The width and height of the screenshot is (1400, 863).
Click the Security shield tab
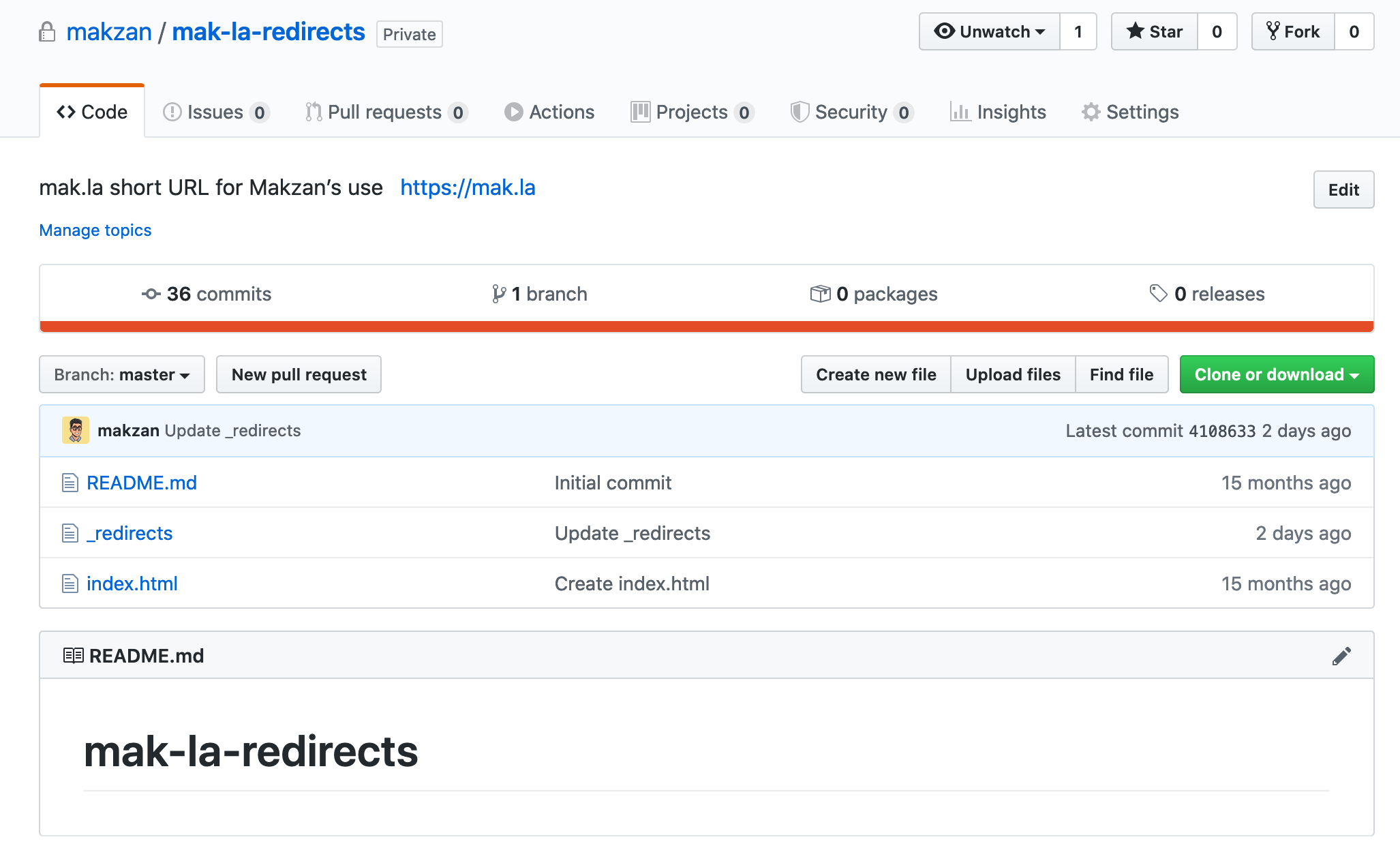851,112
